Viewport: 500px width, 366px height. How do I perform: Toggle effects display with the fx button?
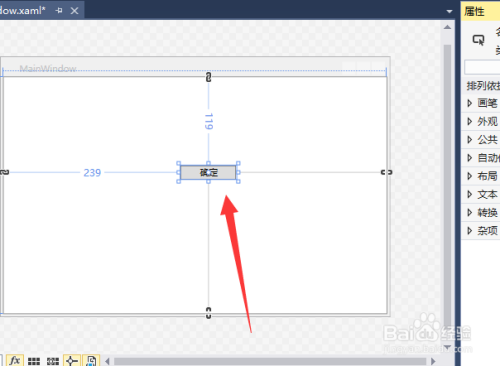click(15, 361)
